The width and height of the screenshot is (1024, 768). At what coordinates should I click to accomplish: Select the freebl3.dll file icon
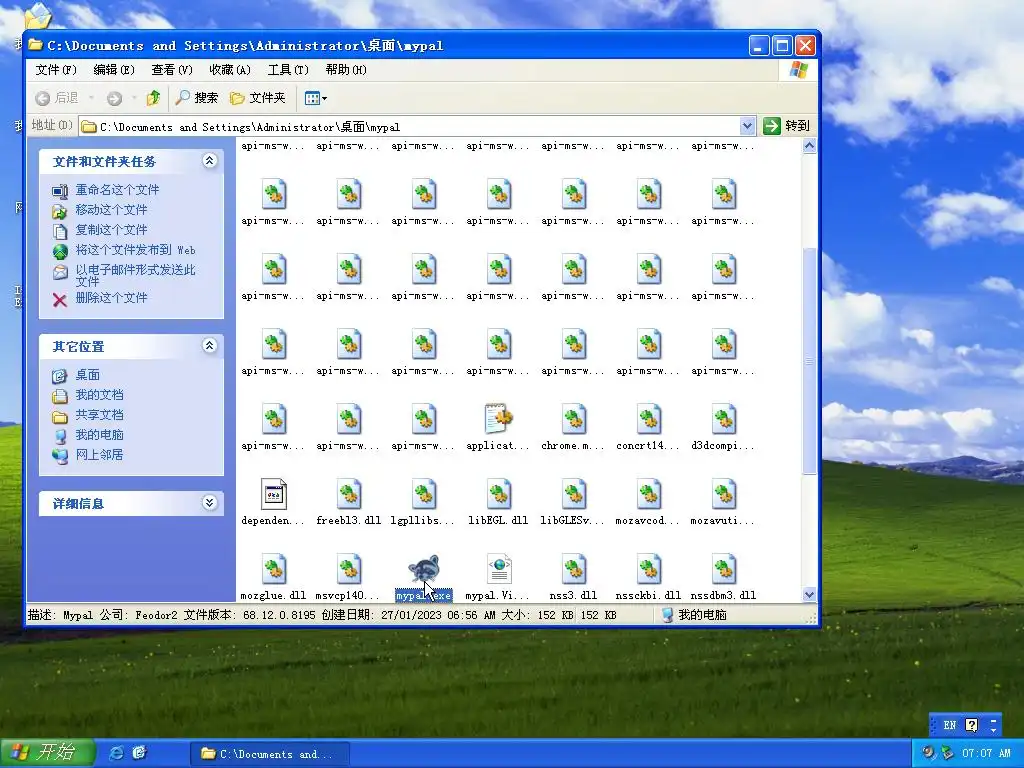point(349,494)
